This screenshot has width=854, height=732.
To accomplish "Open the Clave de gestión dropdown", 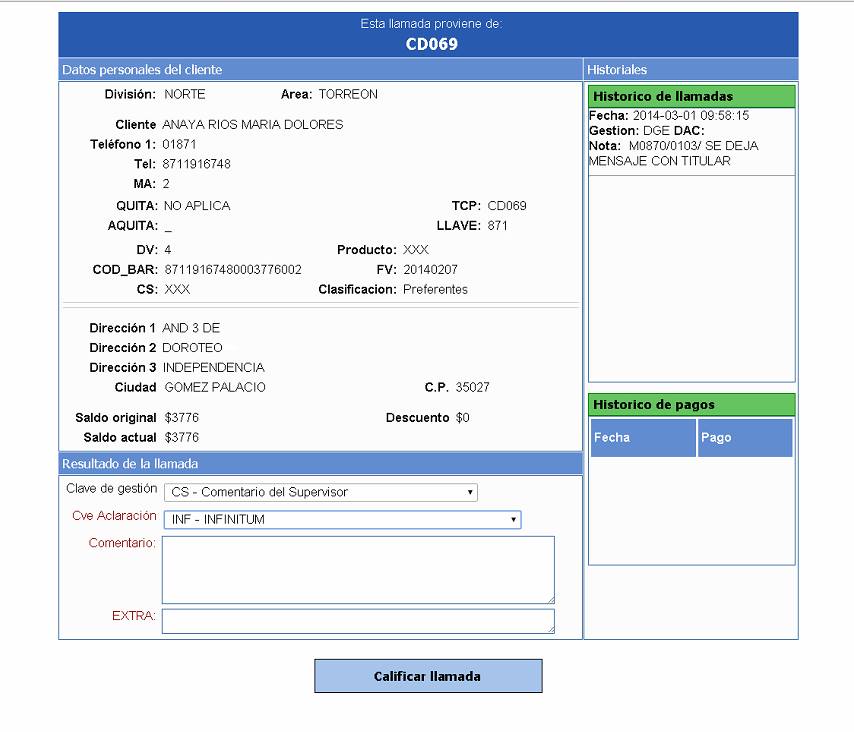I will (320, 492).
